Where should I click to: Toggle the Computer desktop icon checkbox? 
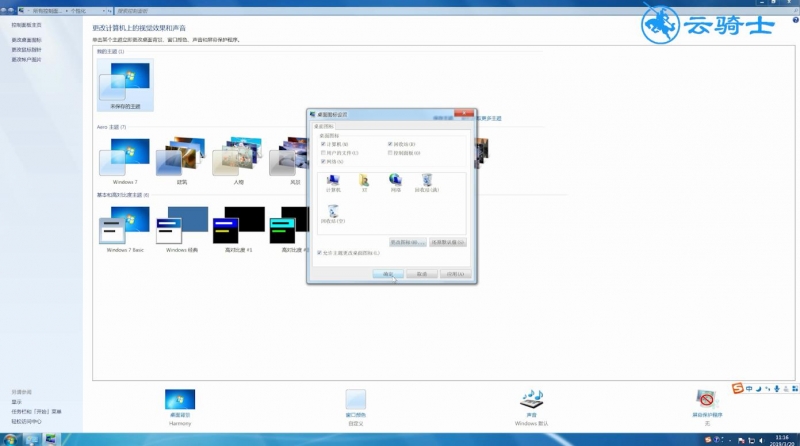323,144
